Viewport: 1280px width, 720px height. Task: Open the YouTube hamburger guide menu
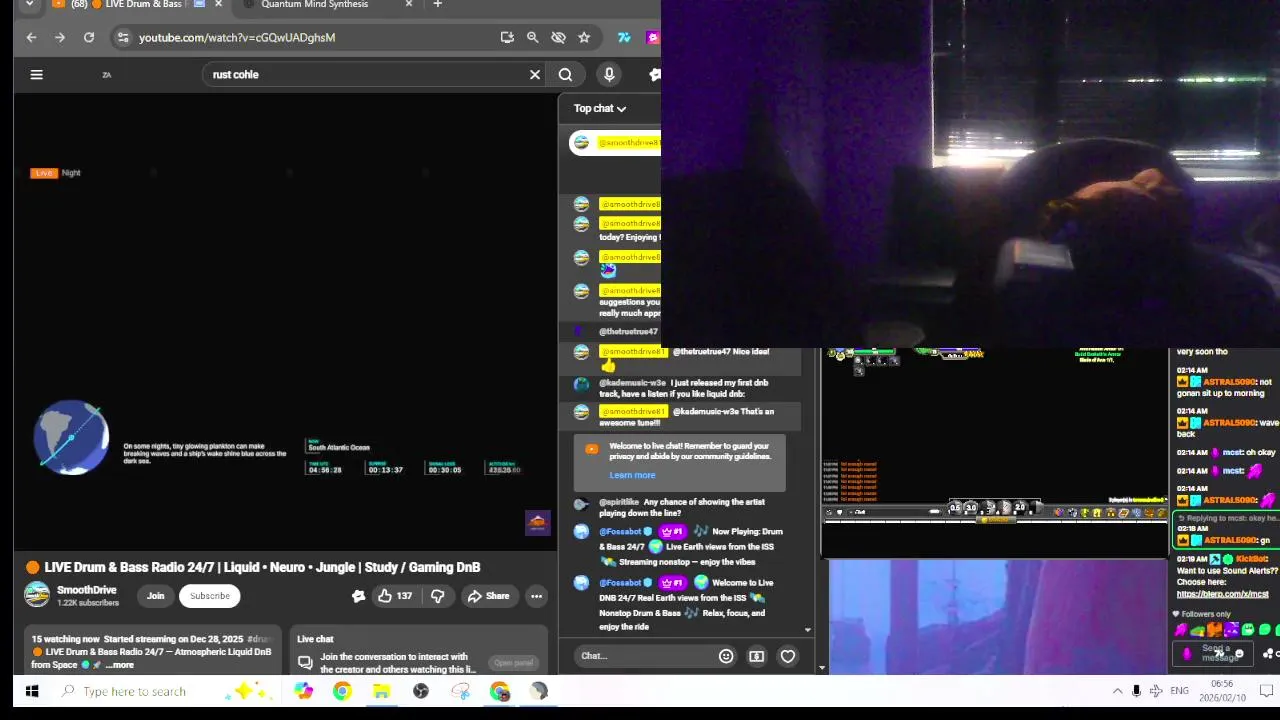(36, 74)
